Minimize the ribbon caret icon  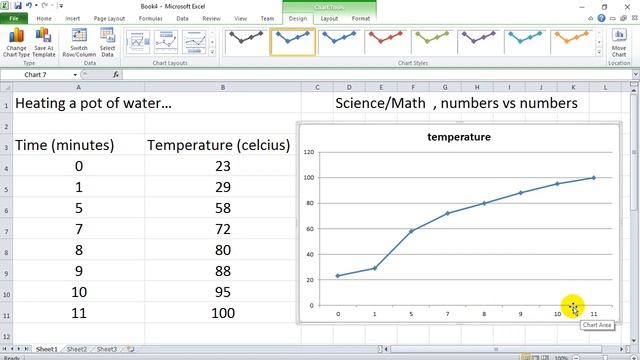(591, 18)
